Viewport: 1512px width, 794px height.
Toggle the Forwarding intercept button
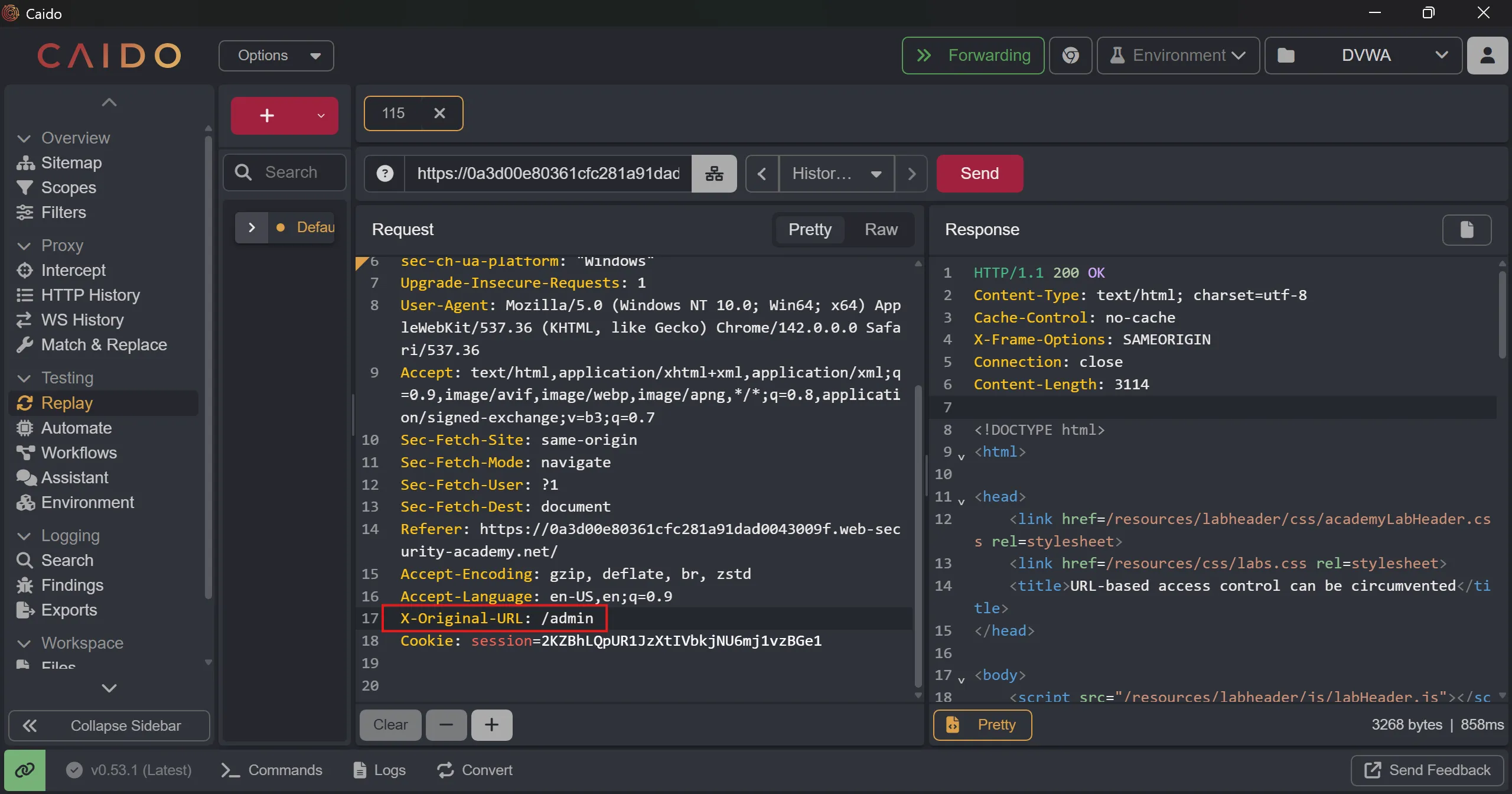(x=973, y=56)
